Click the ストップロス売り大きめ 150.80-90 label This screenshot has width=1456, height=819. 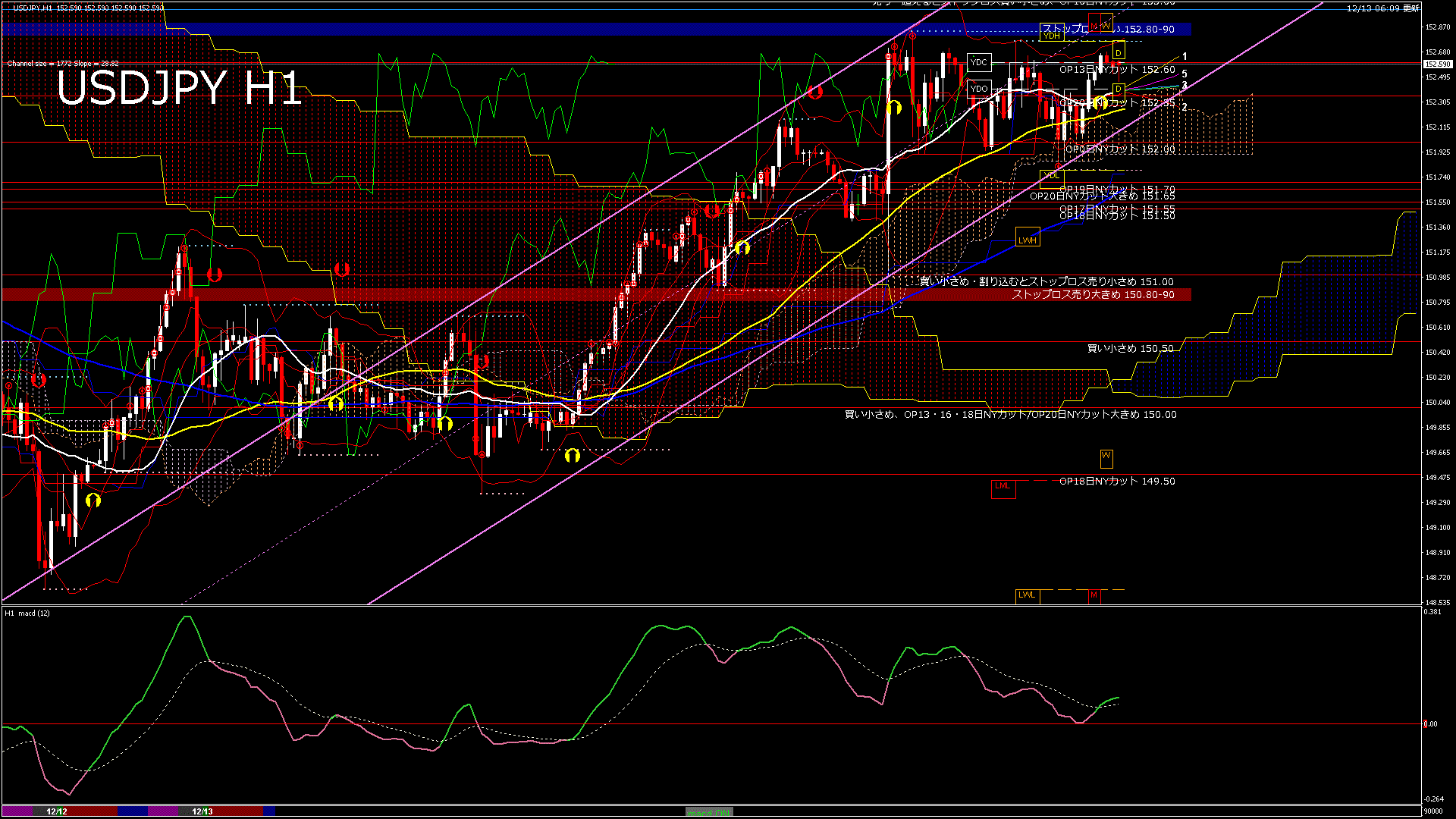pos(1094,295)
